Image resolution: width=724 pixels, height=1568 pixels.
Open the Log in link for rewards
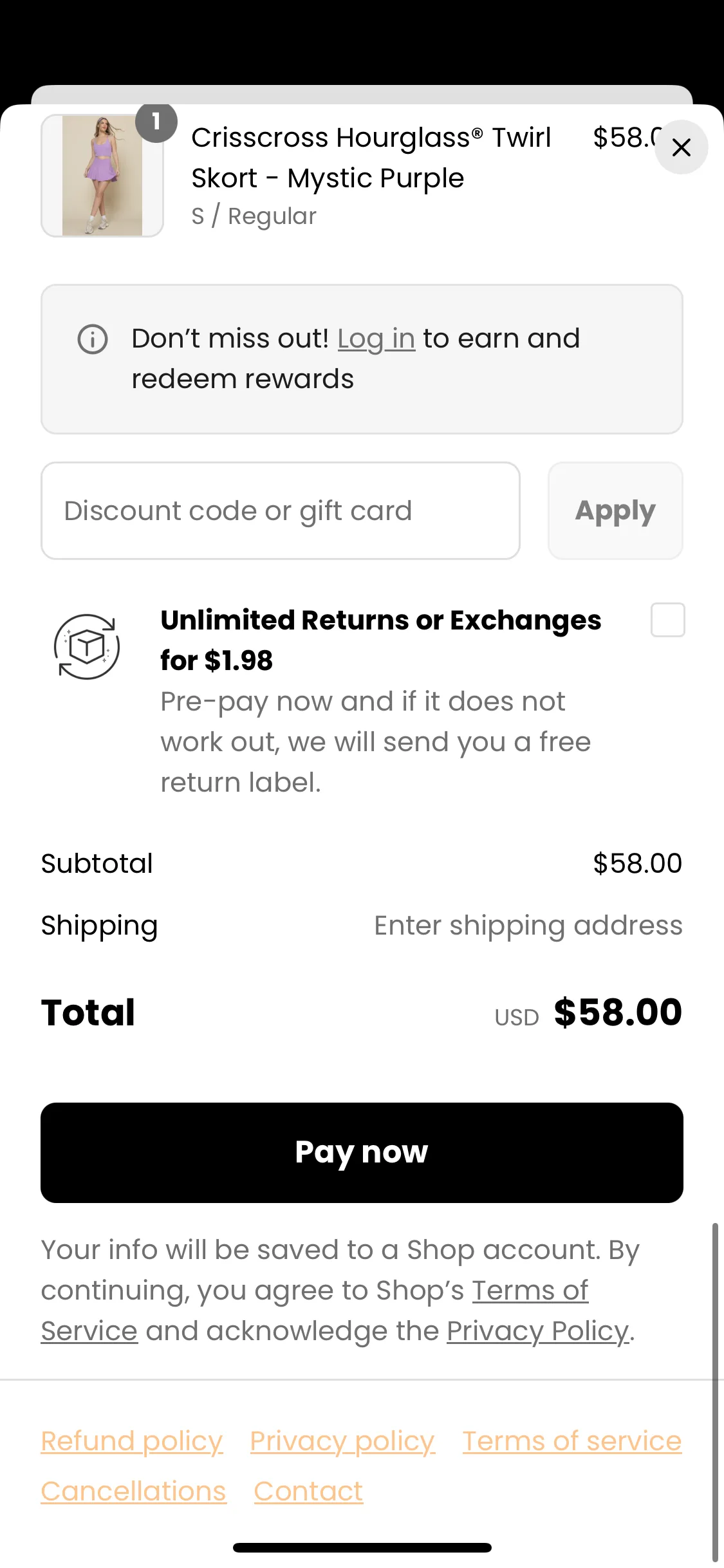376,339
